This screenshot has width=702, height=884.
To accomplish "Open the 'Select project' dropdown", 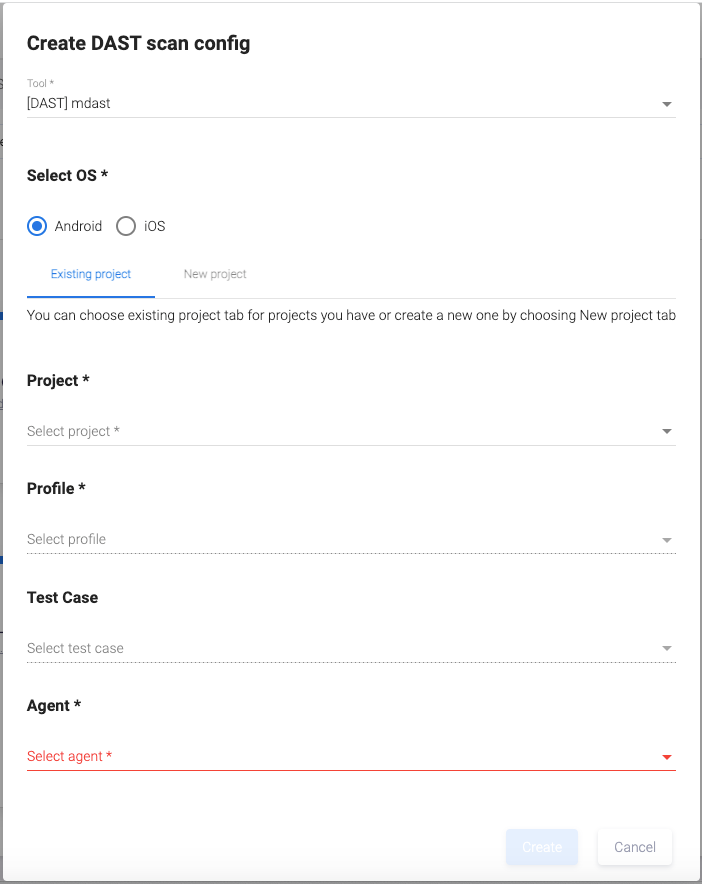I will pos(340,431).
